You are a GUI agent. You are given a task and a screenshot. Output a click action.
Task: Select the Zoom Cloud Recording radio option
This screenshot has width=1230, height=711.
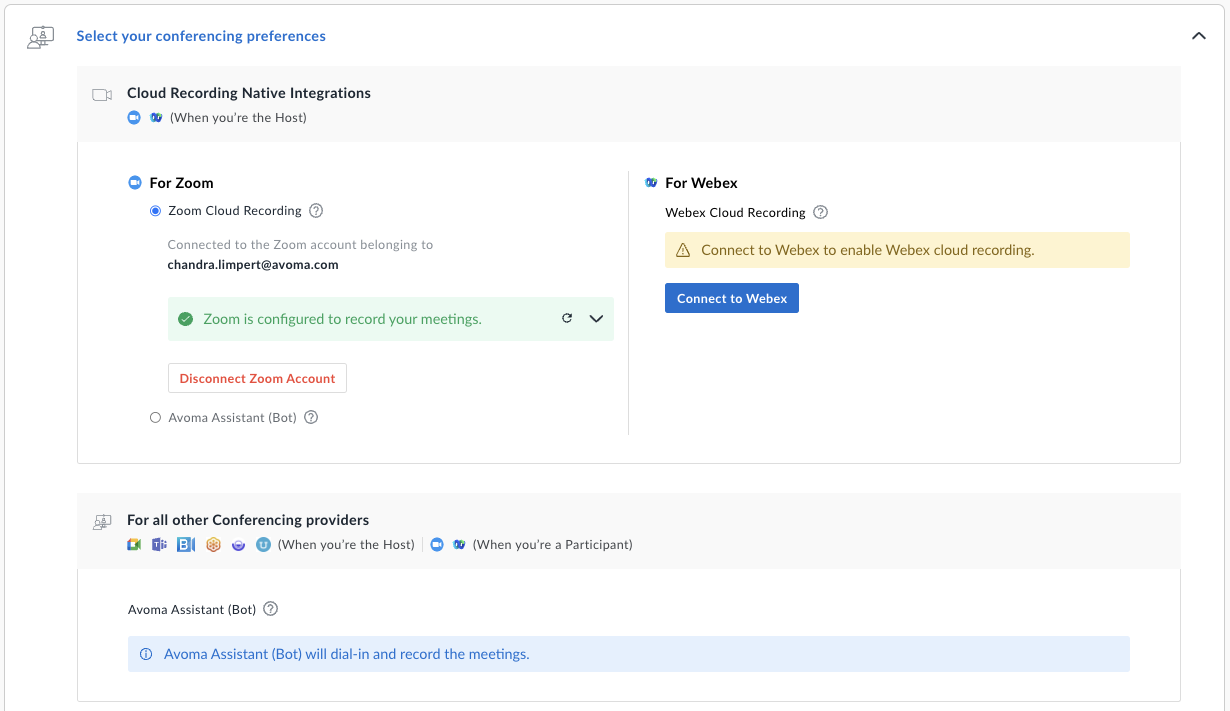point(155,211)
